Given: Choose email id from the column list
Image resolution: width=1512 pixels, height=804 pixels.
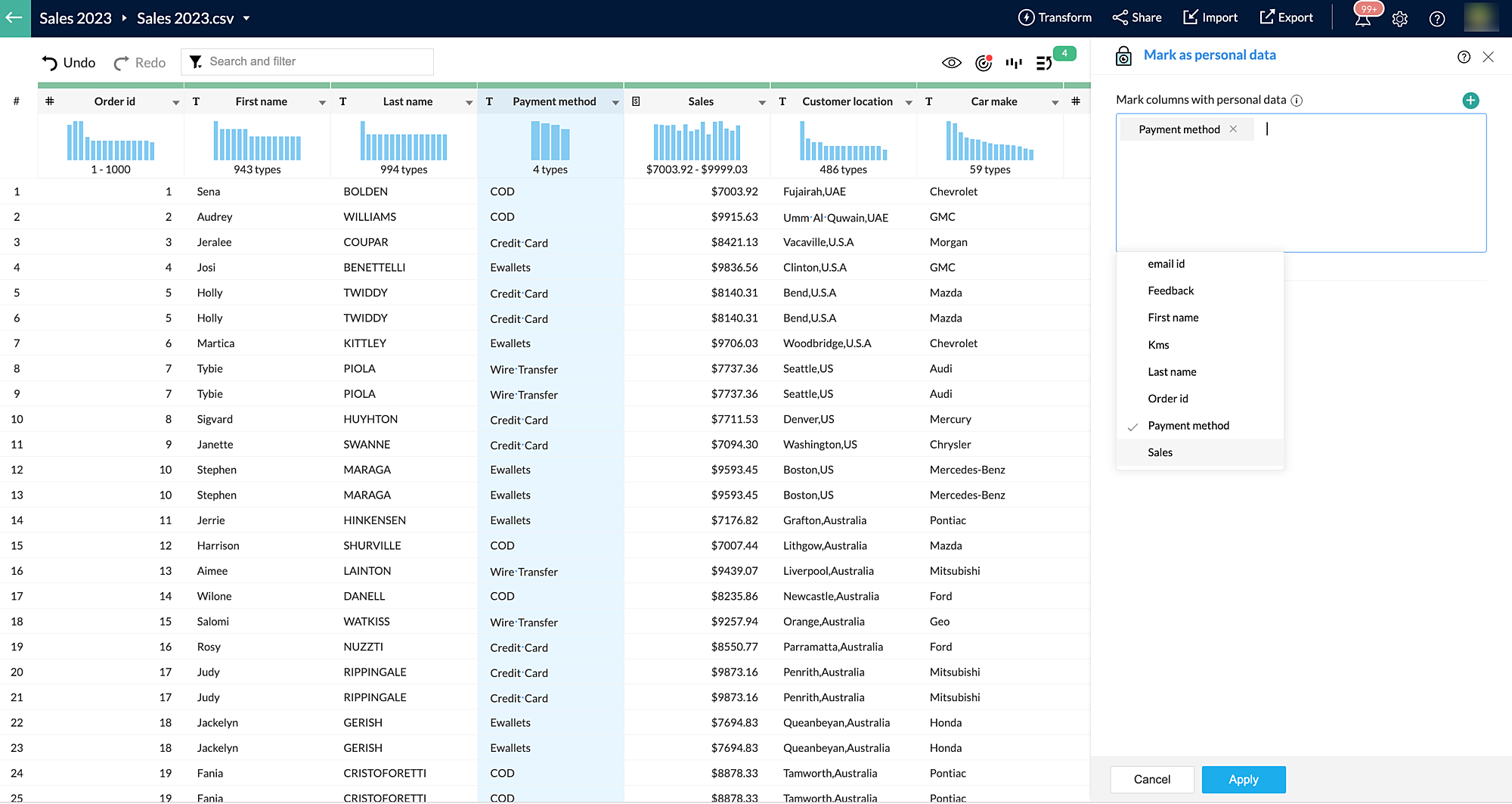Looking at the screenshot, I should pyautogui.click(x=1166, y=264).
